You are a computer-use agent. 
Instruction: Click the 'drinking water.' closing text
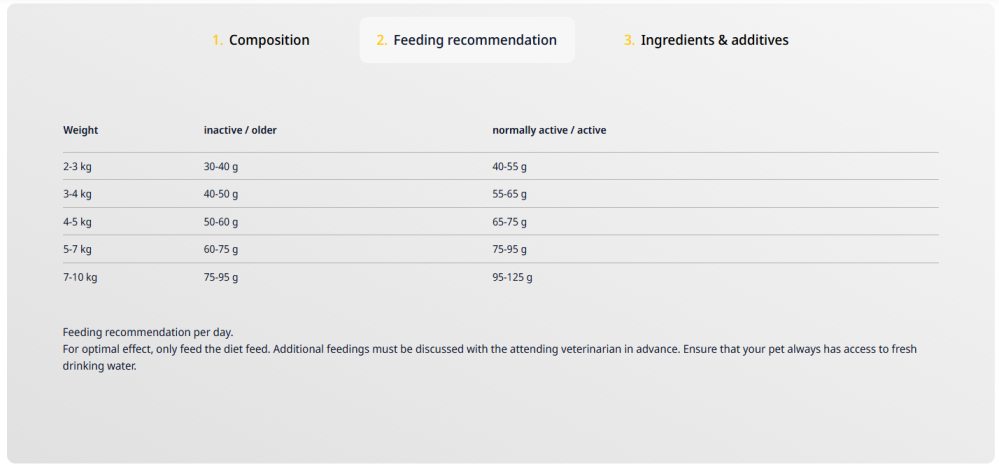pyautogui.click(x=99, y=366)
